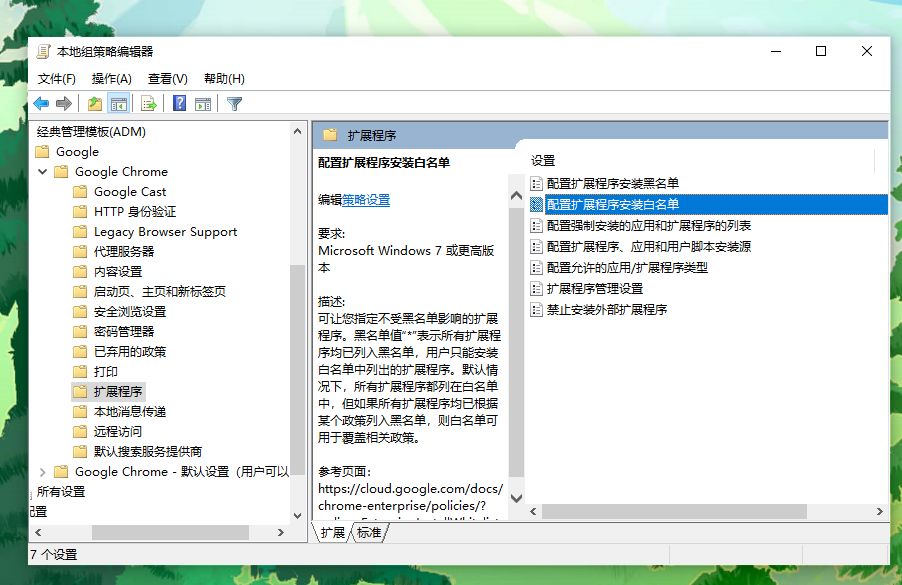Select 默认搜索服务提供商 folder
The image size is (902, 585).
pyautogui.click(x=148, y=452)
